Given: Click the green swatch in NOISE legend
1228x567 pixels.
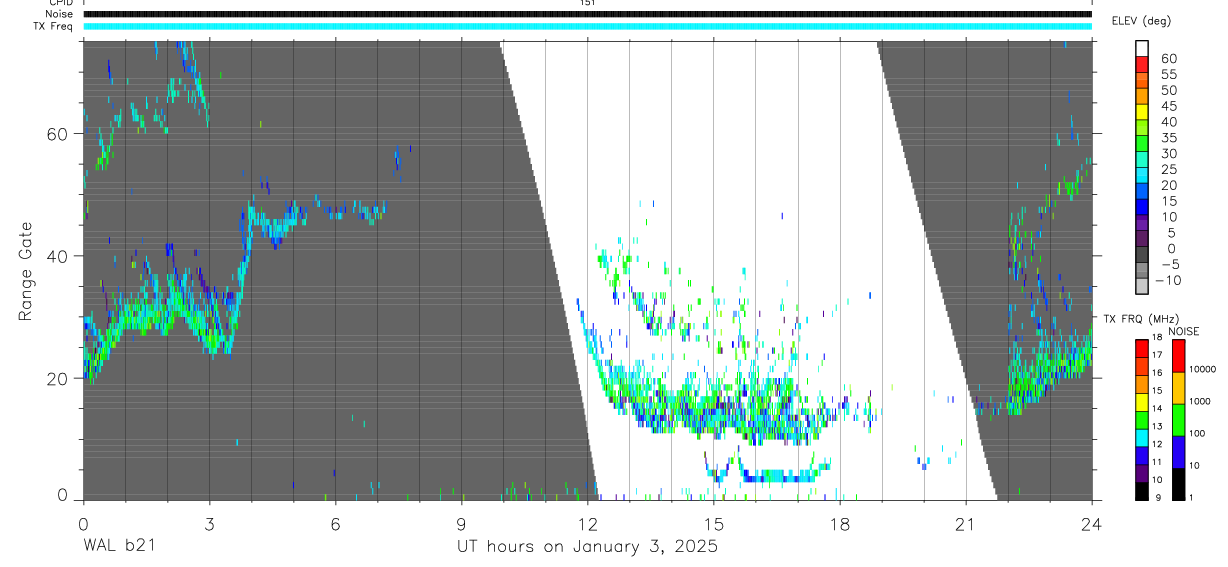Looking at the screenshot, I should click(x=1178, y=420).
